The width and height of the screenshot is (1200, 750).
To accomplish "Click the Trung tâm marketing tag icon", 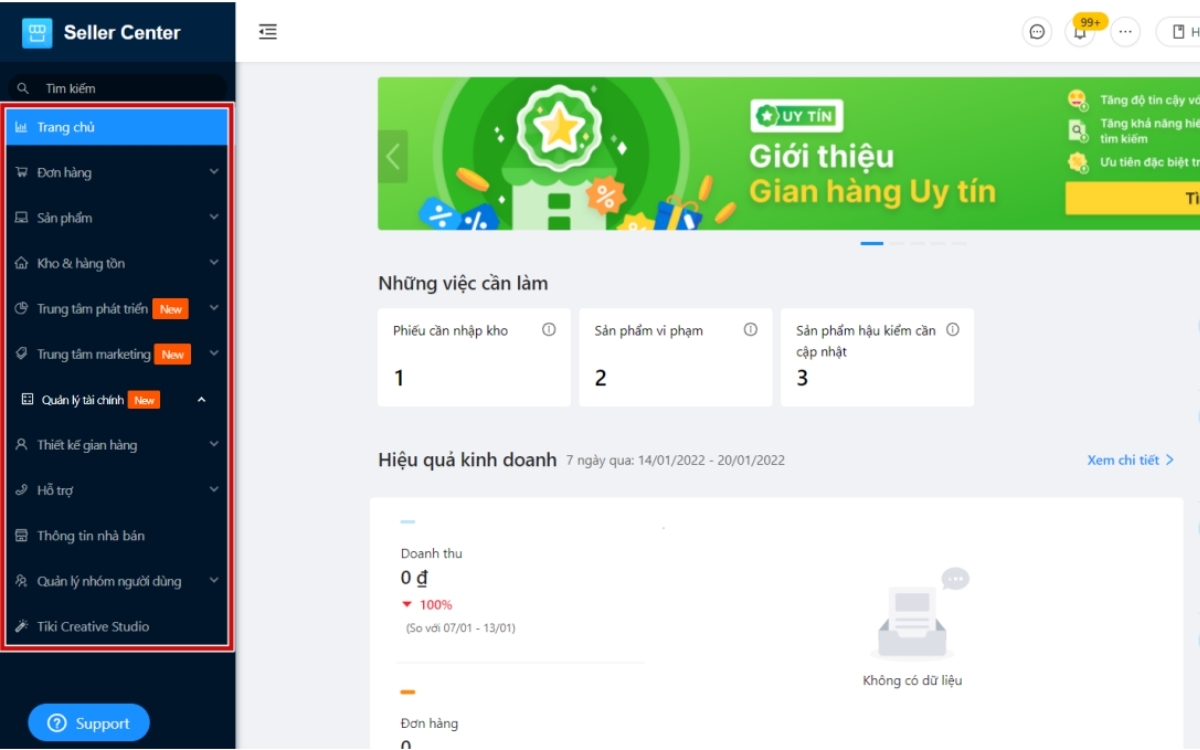I will point(21,354).
